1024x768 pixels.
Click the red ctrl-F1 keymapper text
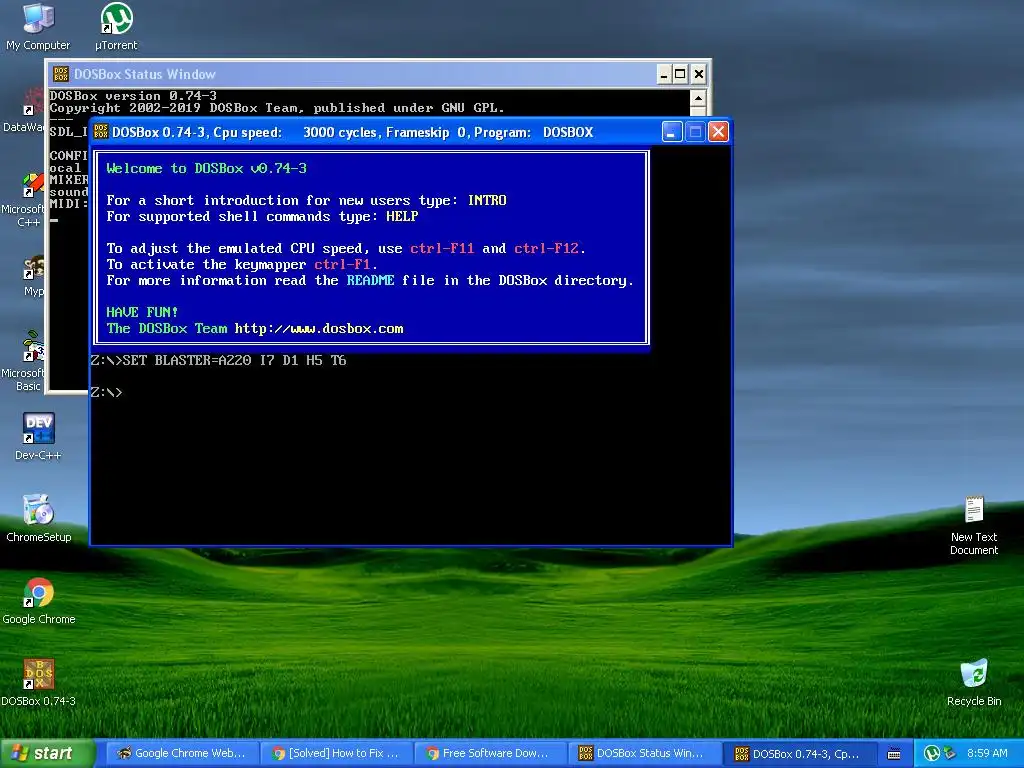[x=342, y=264]
